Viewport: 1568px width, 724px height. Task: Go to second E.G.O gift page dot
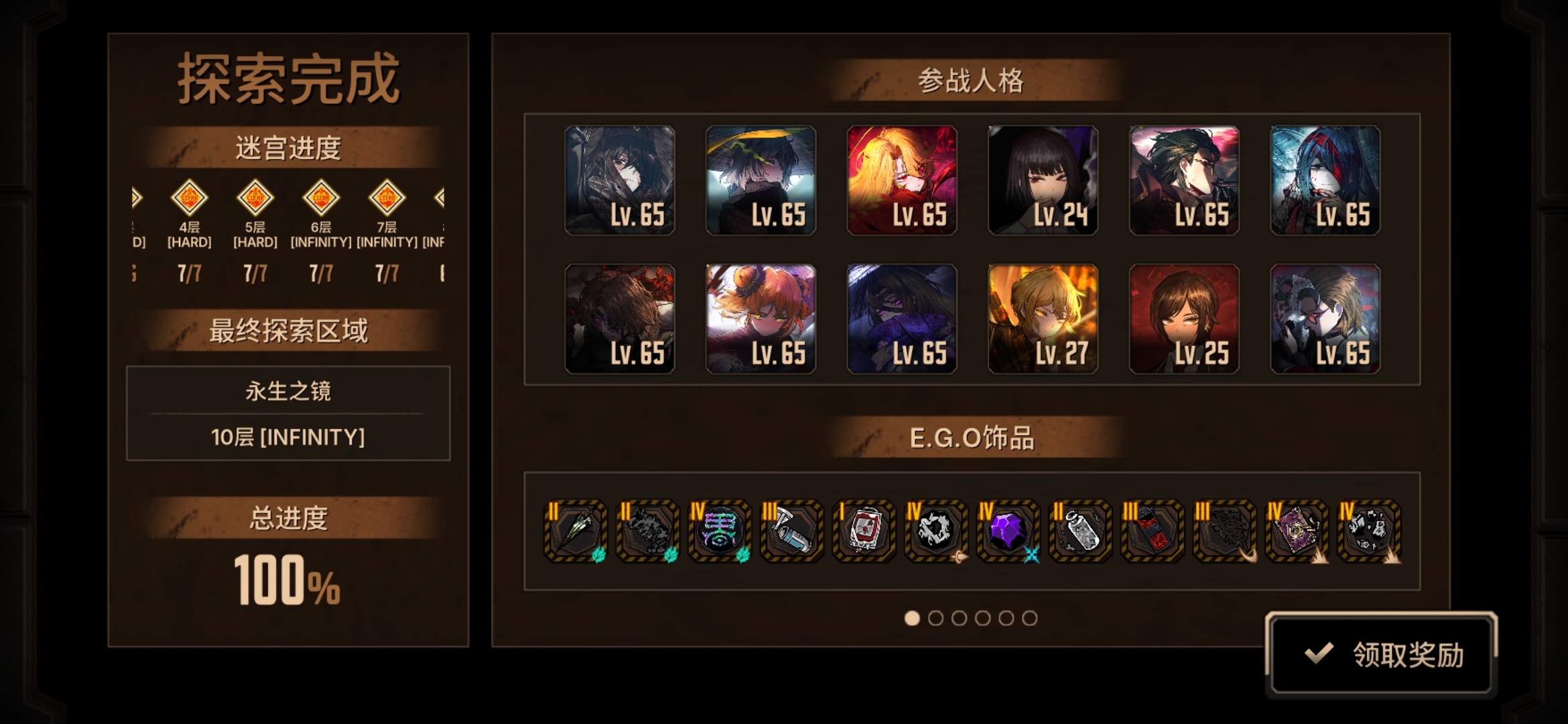pos(935,618)
